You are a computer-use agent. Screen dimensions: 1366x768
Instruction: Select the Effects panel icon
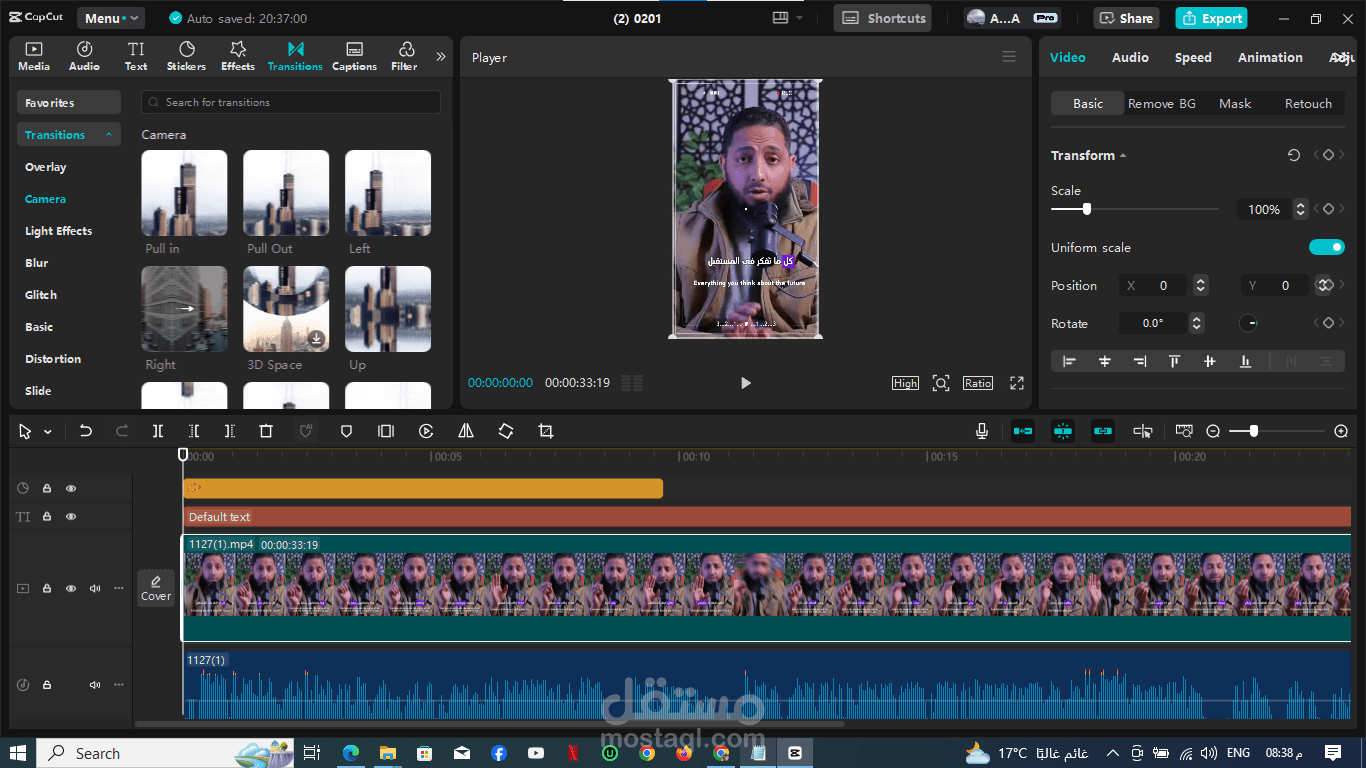[238, 56]
